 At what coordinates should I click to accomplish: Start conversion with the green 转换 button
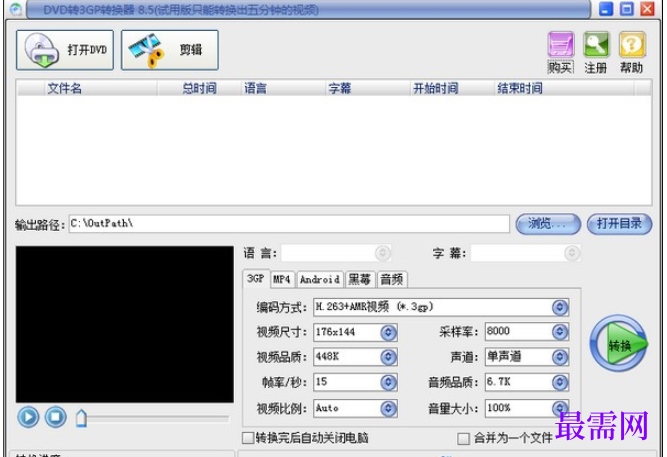pyautogui.click(x=619, y=343)
